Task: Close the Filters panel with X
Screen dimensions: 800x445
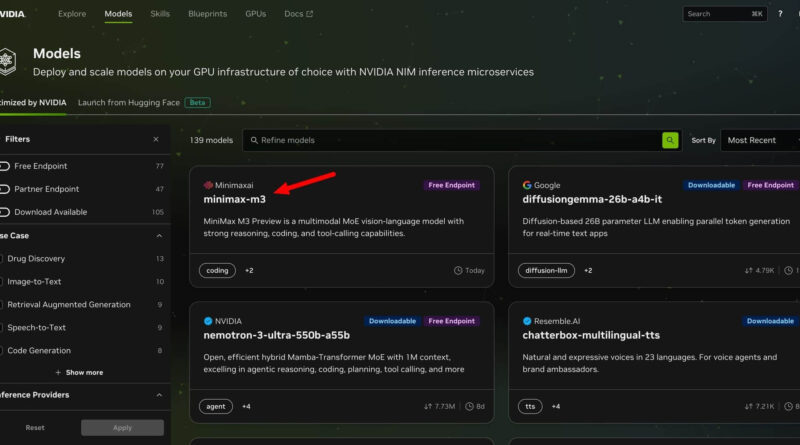Action: click(156, 139)
